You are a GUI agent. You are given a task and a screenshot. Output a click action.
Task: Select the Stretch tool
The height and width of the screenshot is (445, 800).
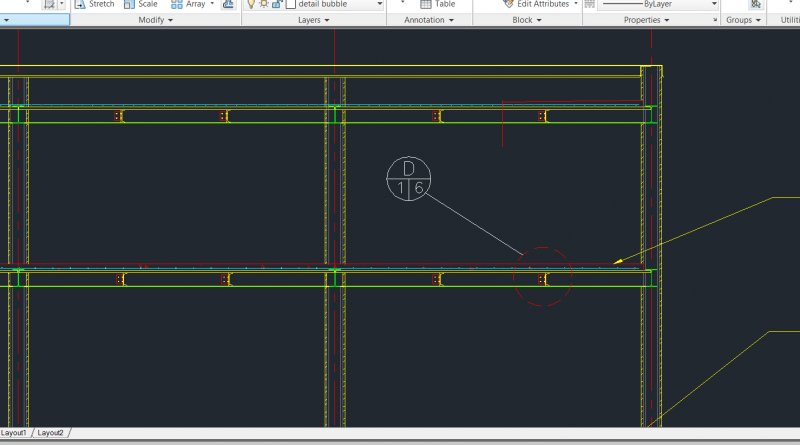[94, 4]
